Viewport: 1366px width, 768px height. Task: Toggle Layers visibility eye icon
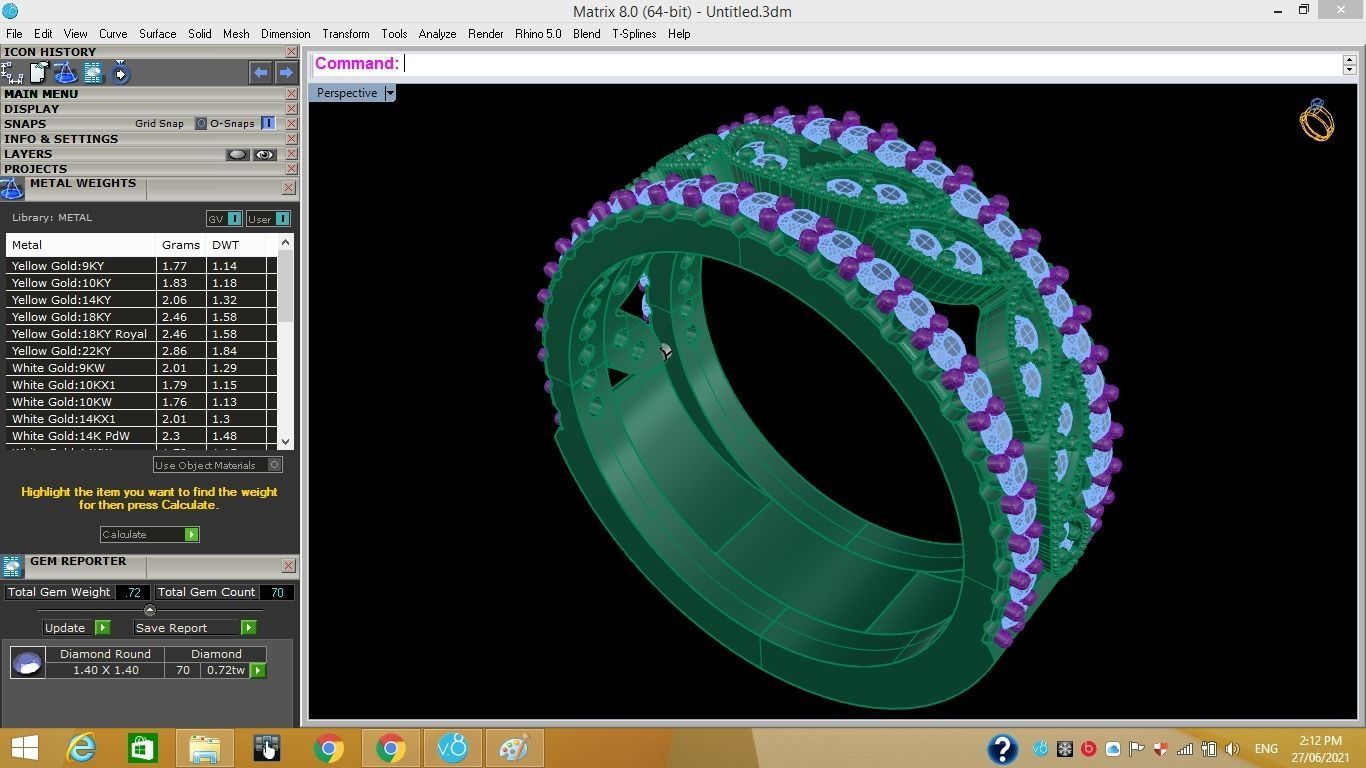tap(264, 155)
